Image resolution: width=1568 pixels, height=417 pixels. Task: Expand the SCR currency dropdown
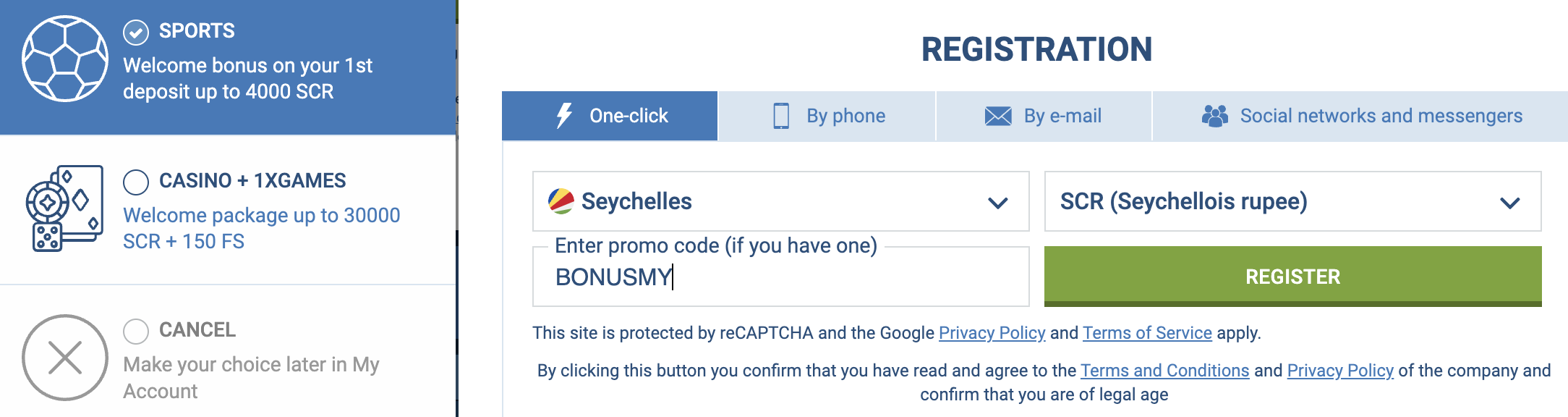pos(1292,201)
